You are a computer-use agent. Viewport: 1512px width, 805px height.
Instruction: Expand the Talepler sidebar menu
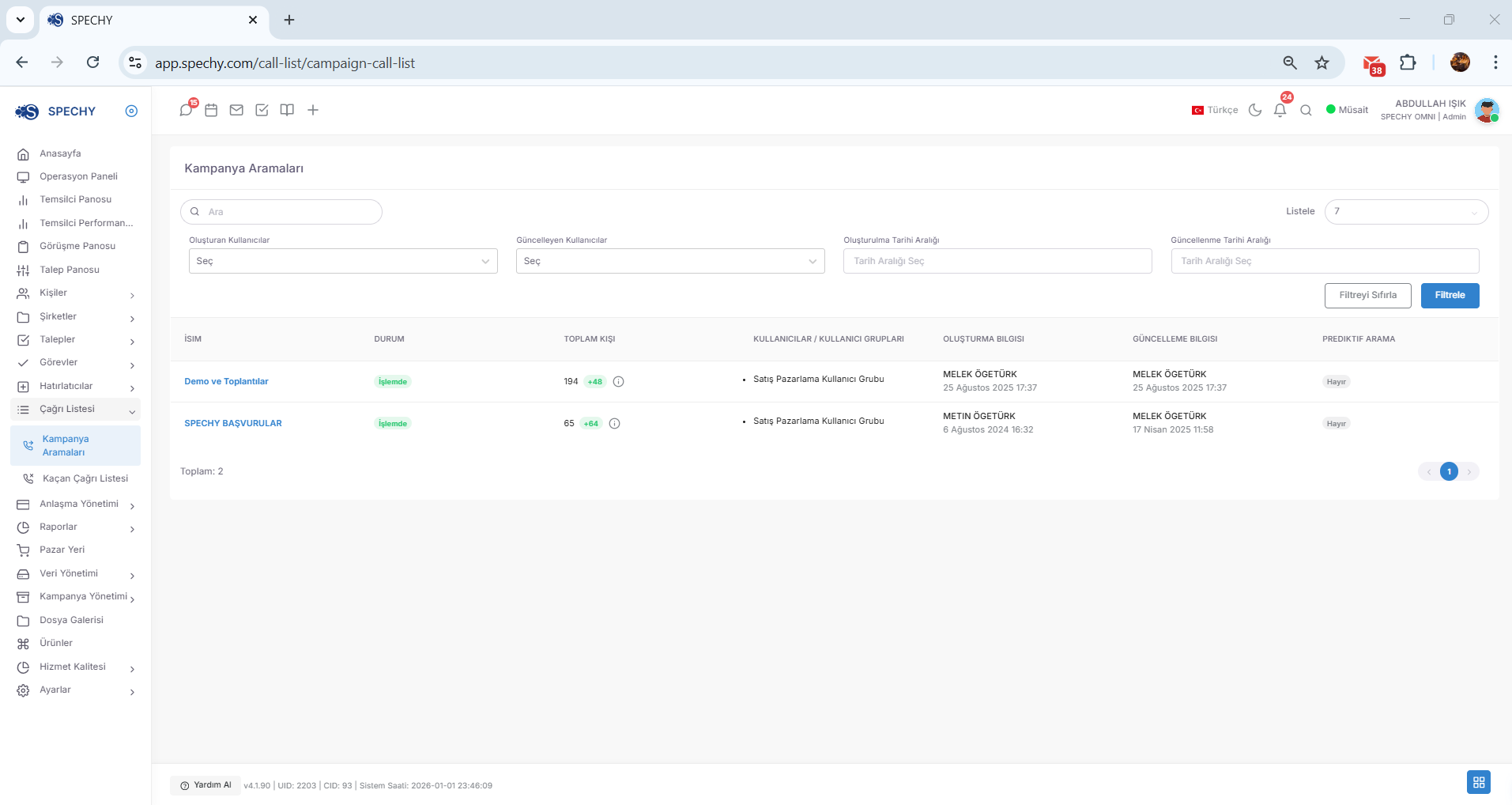tap(75, 339)
